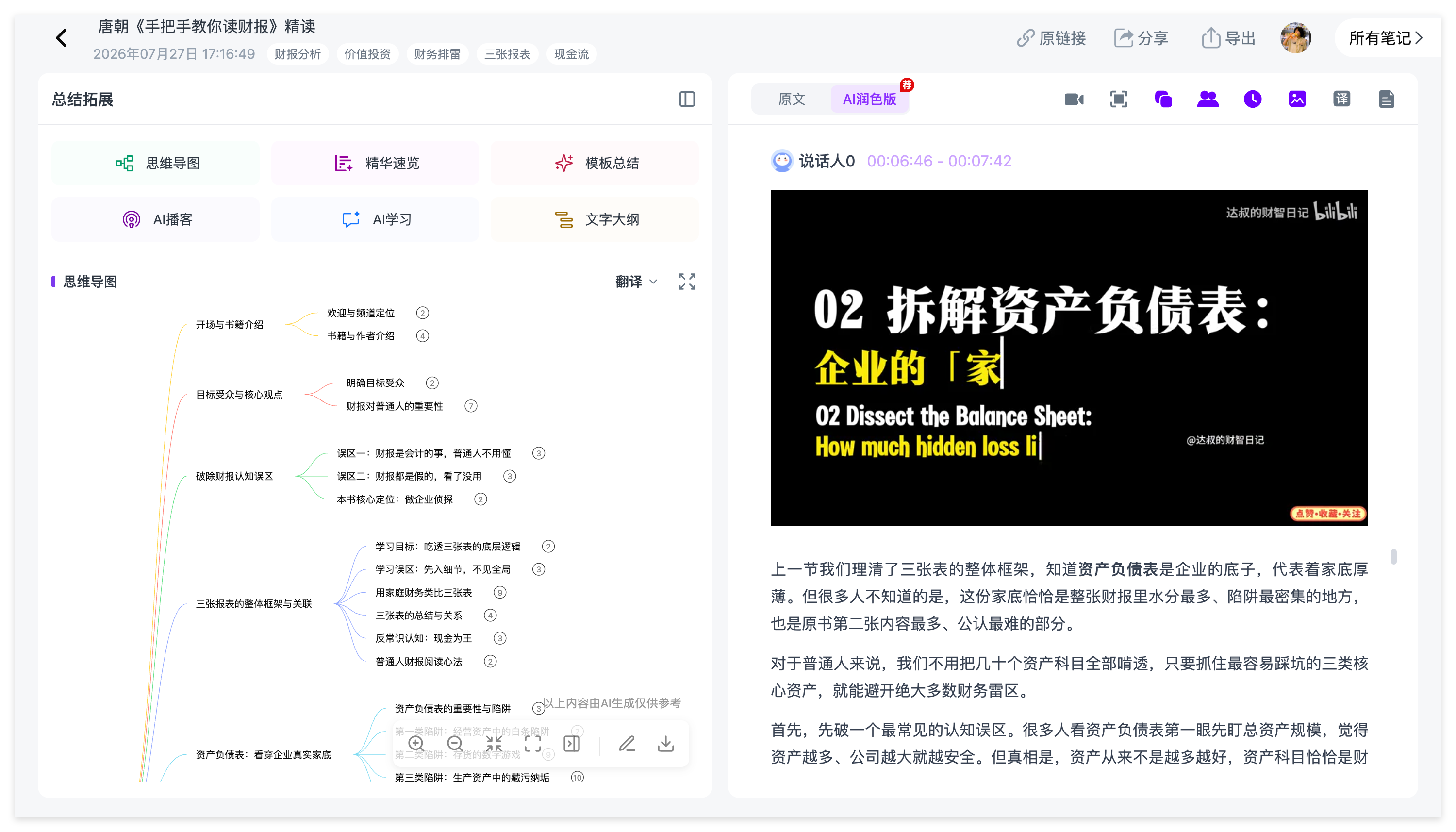Open the user avatar profile
The height and width of the screenshot is (832, 1456).
(x=1295, y=38)
